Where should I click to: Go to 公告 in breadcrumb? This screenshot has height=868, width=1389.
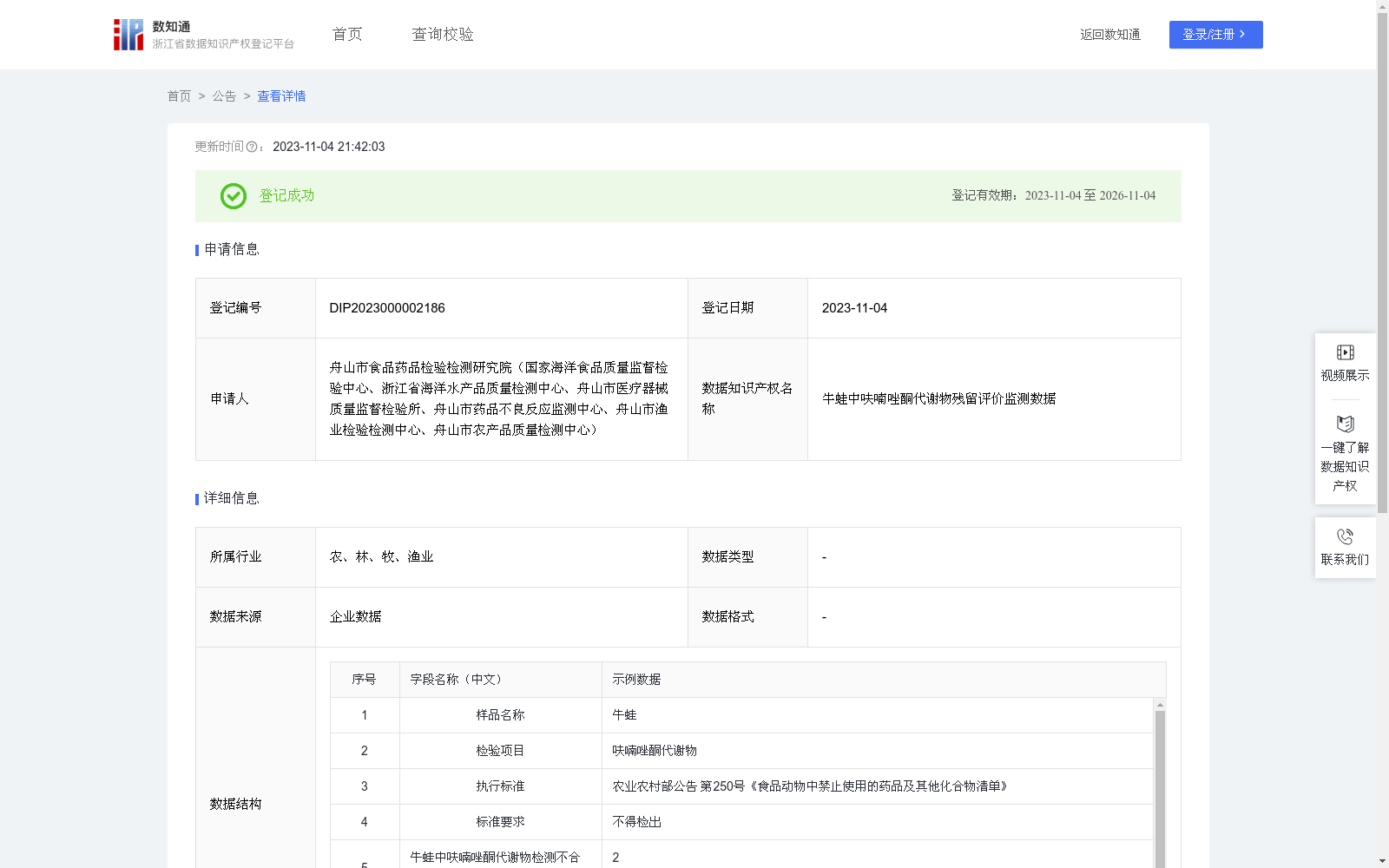(x=224, y=96)
